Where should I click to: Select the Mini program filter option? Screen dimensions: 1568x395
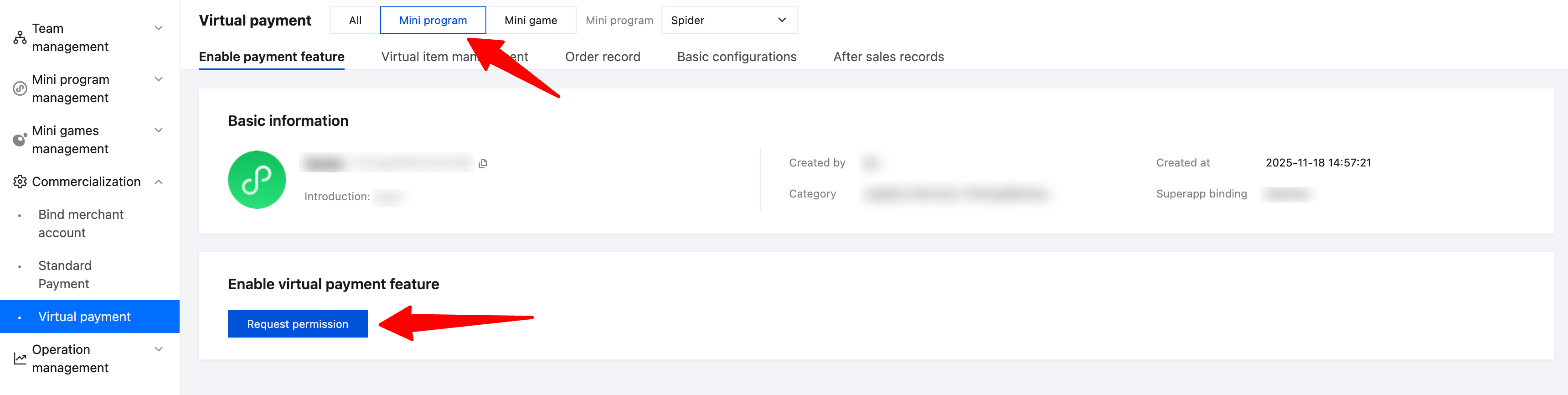(433, 20)
